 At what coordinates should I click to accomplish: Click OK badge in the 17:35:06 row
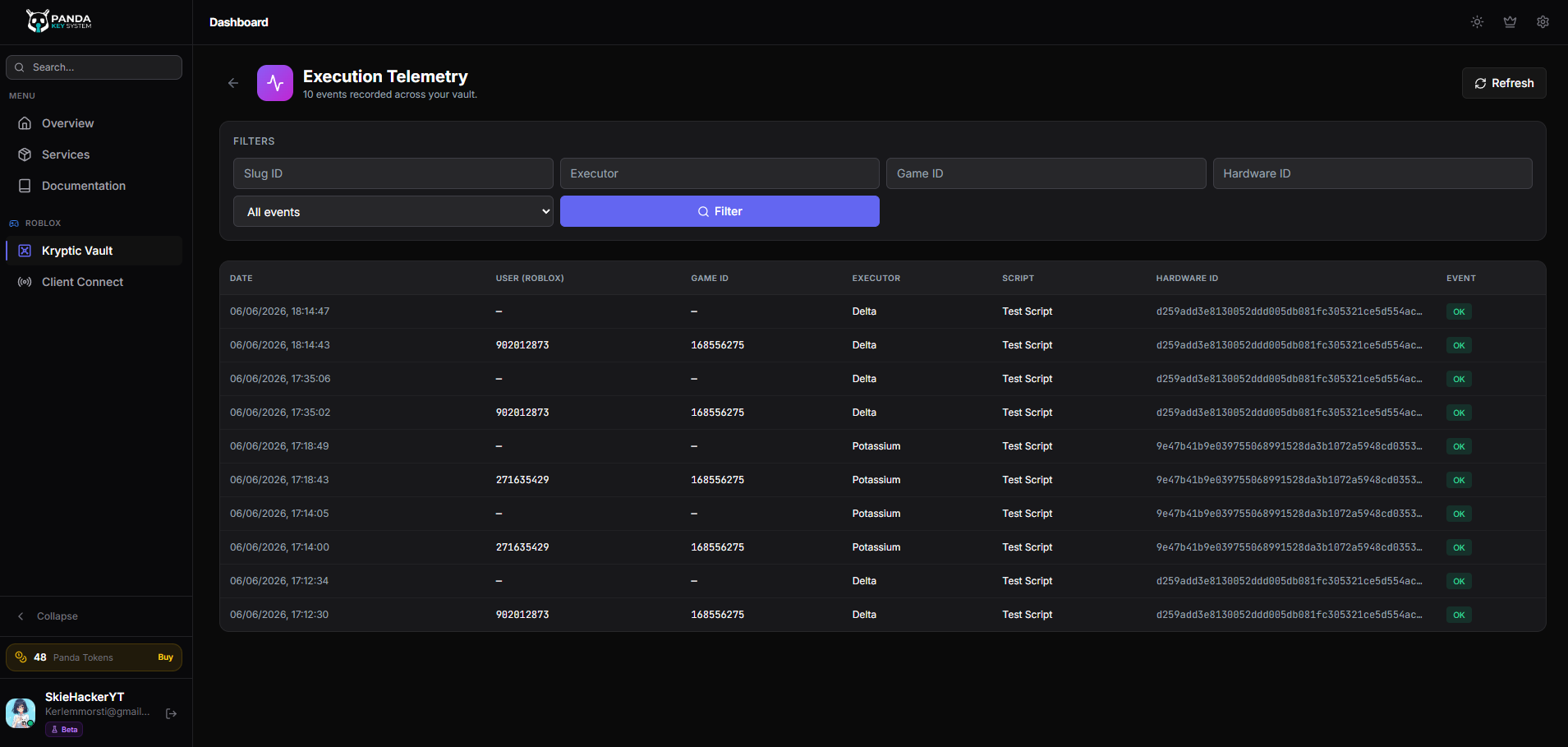[1459, 379]
